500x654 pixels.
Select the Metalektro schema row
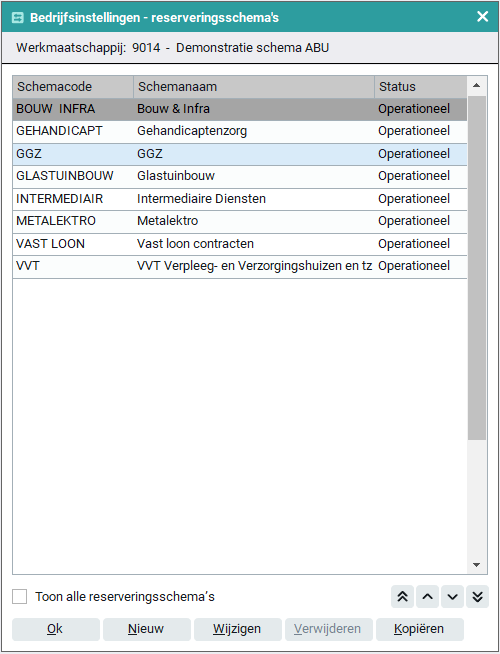click(x=240, y=221)
